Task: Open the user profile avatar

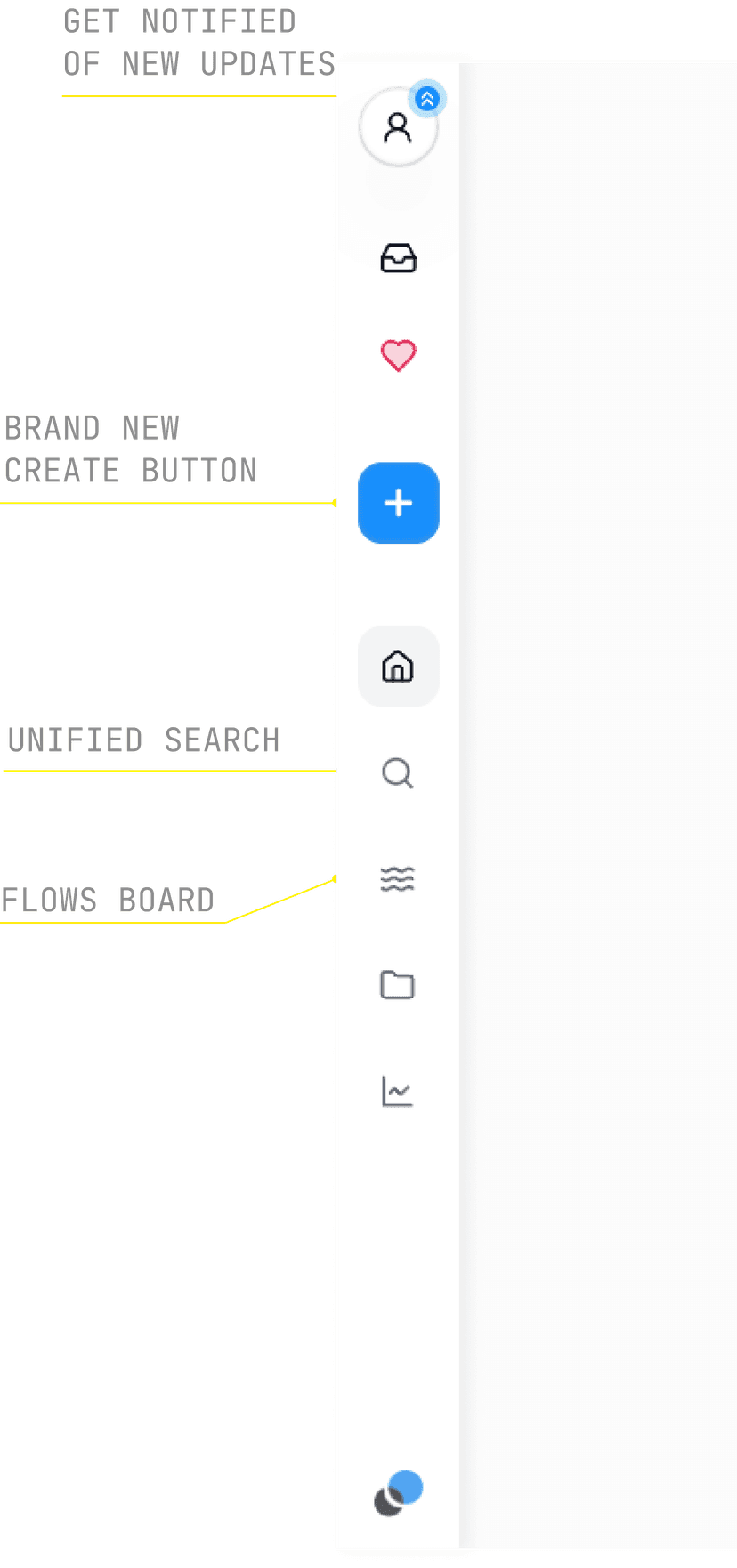Action: [398, 127]
